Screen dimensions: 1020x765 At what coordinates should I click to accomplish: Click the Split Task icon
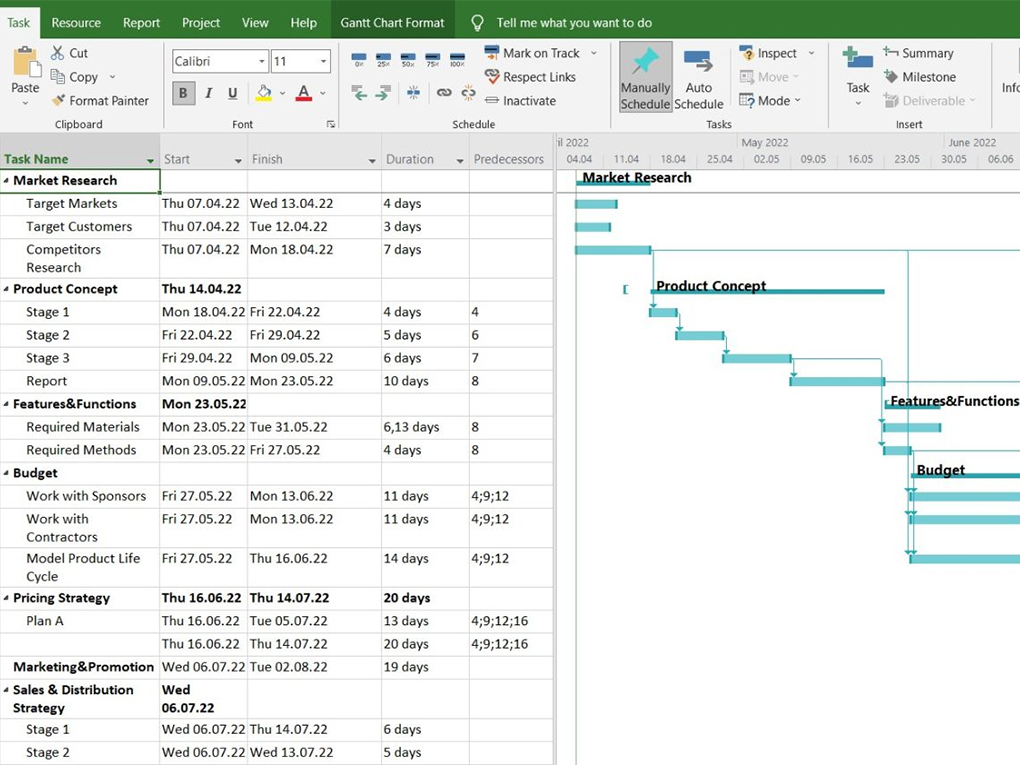tap(413, 93)
